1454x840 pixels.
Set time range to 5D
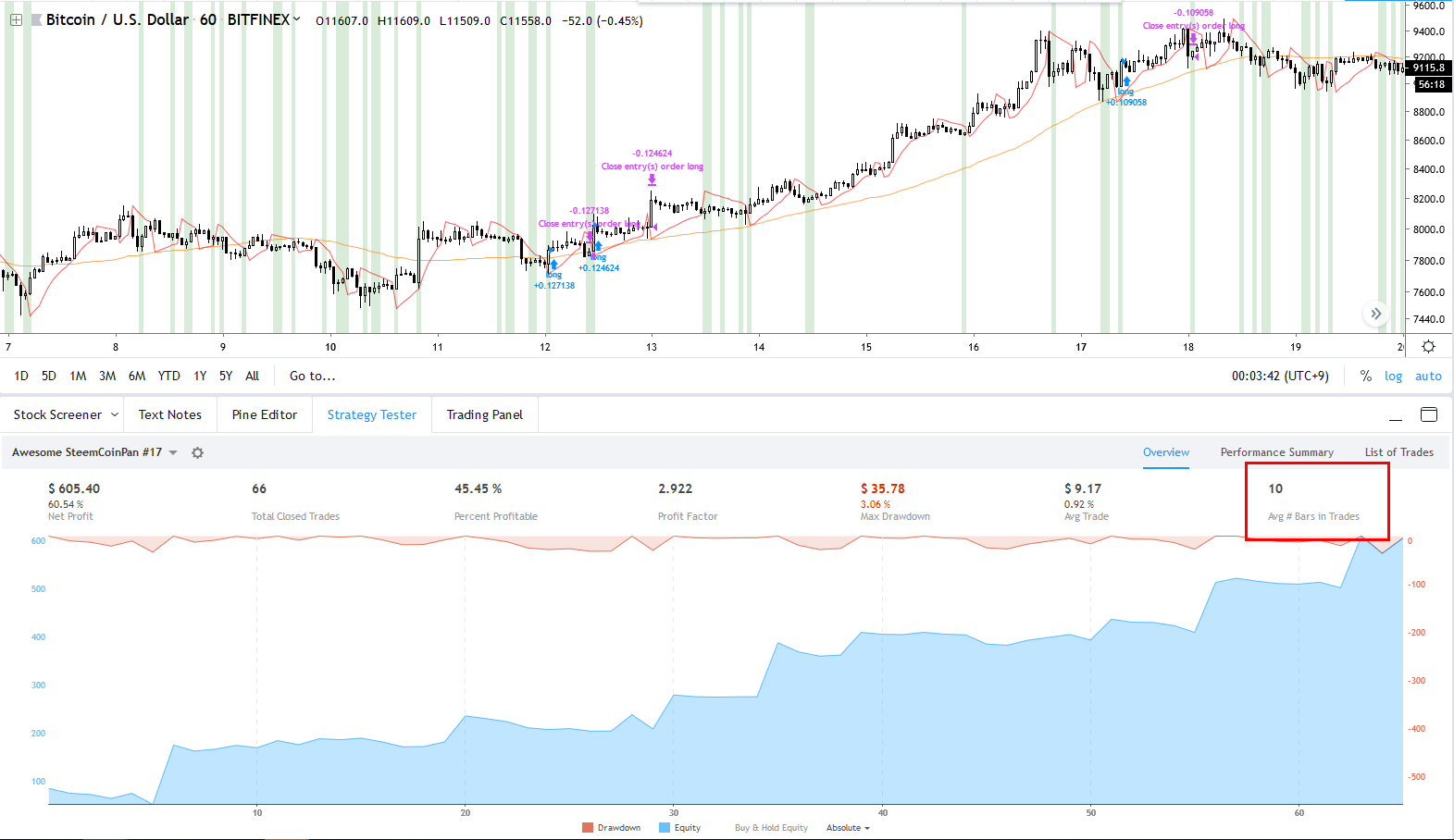click(49, 376)
